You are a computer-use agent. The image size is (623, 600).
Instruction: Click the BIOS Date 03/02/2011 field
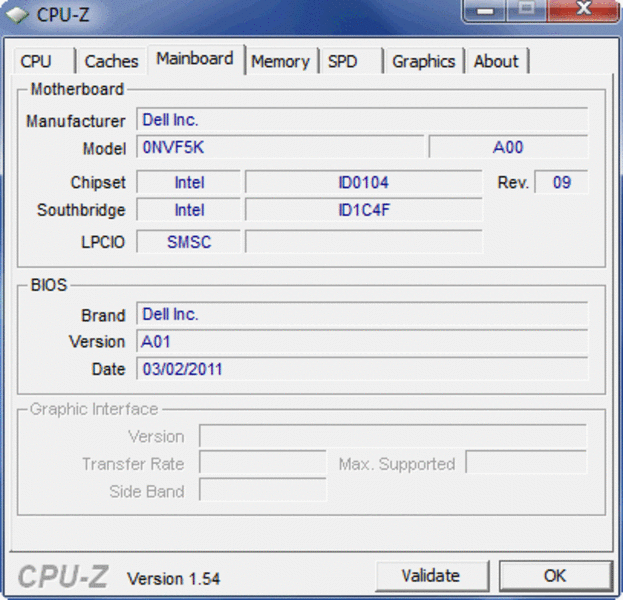[362, 369]
